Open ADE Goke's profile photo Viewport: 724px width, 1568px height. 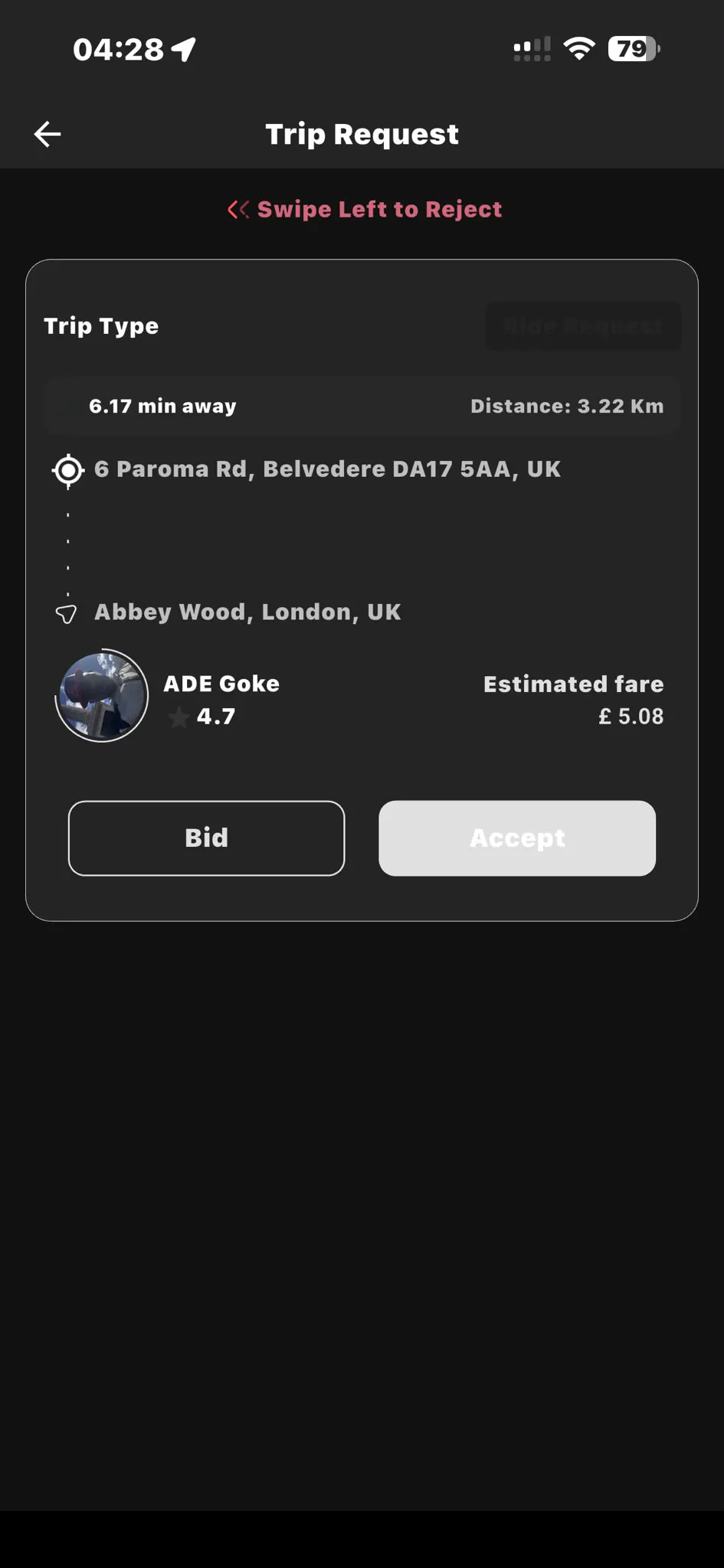102,696
